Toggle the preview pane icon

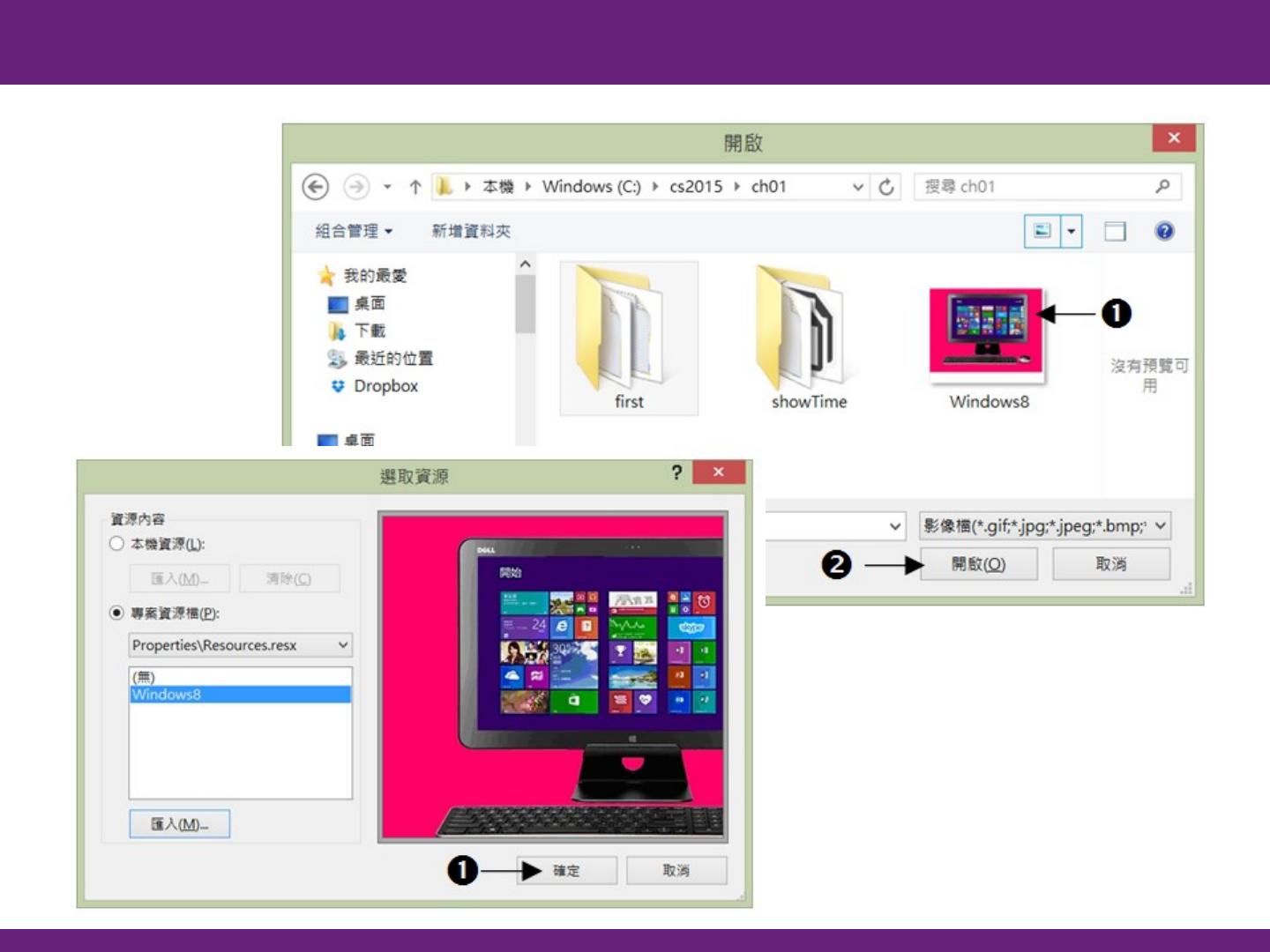tap(1115, 231)
